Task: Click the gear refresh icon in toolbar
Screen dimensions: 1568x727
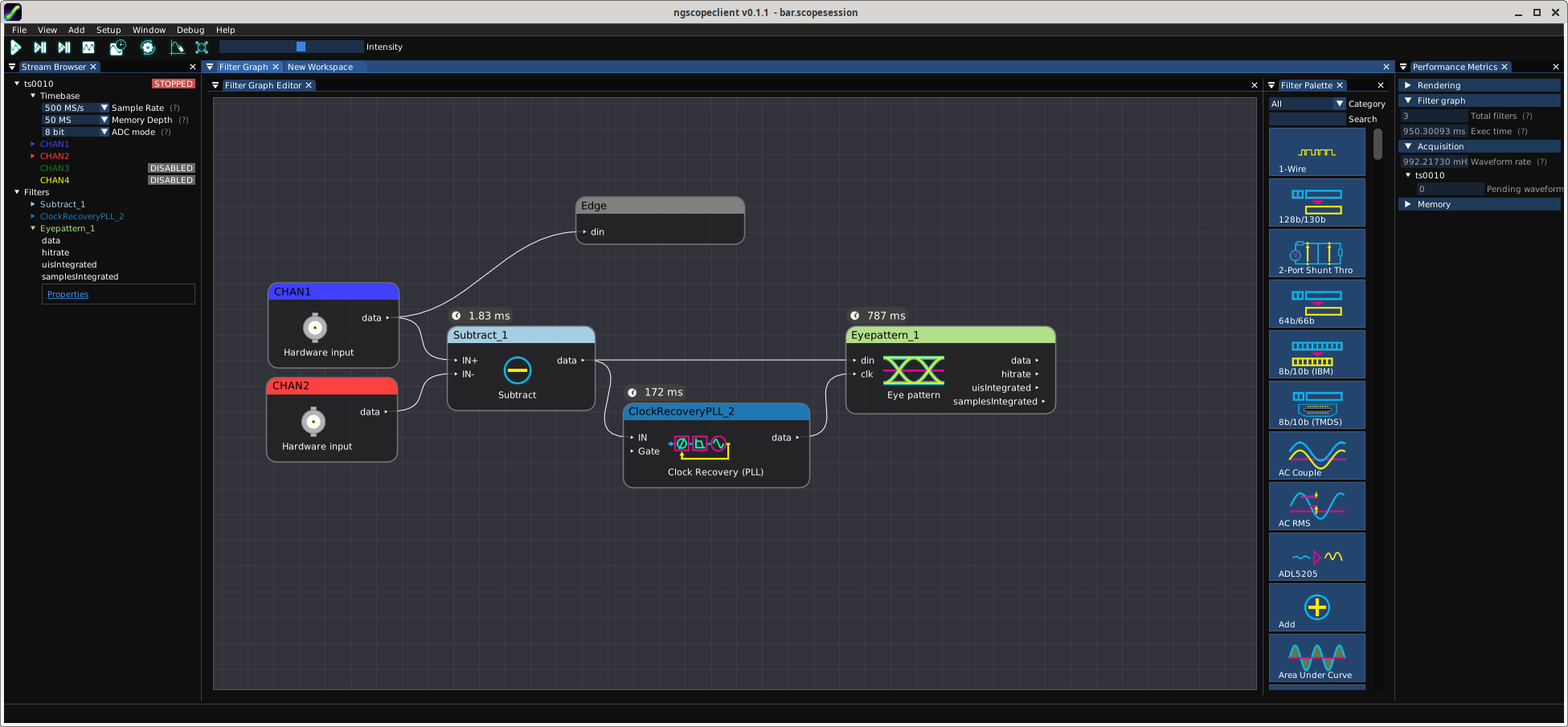Action: (148, 47)
